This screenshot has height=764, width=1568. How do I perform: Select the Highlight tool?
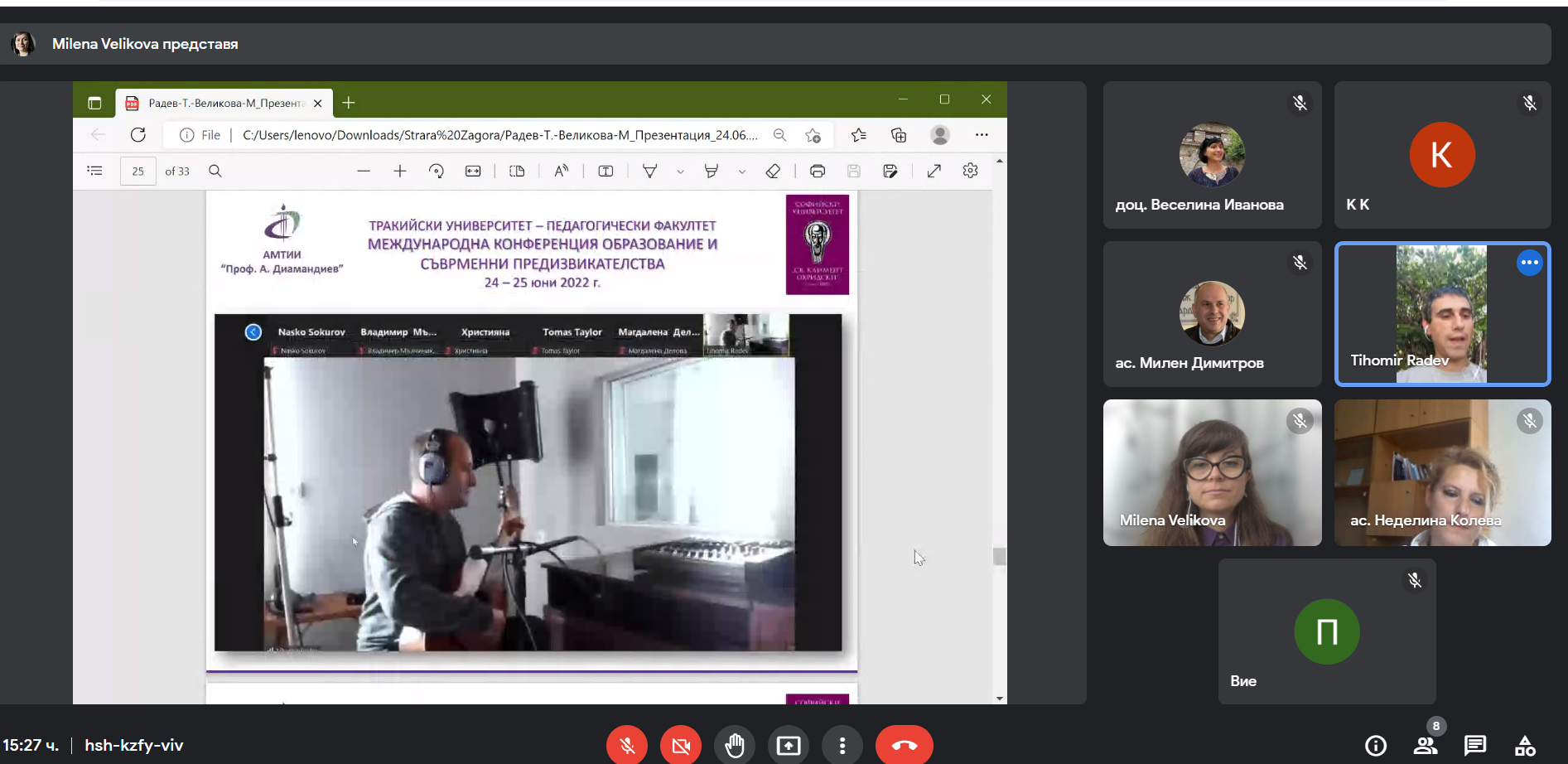(x=712, y=171)
